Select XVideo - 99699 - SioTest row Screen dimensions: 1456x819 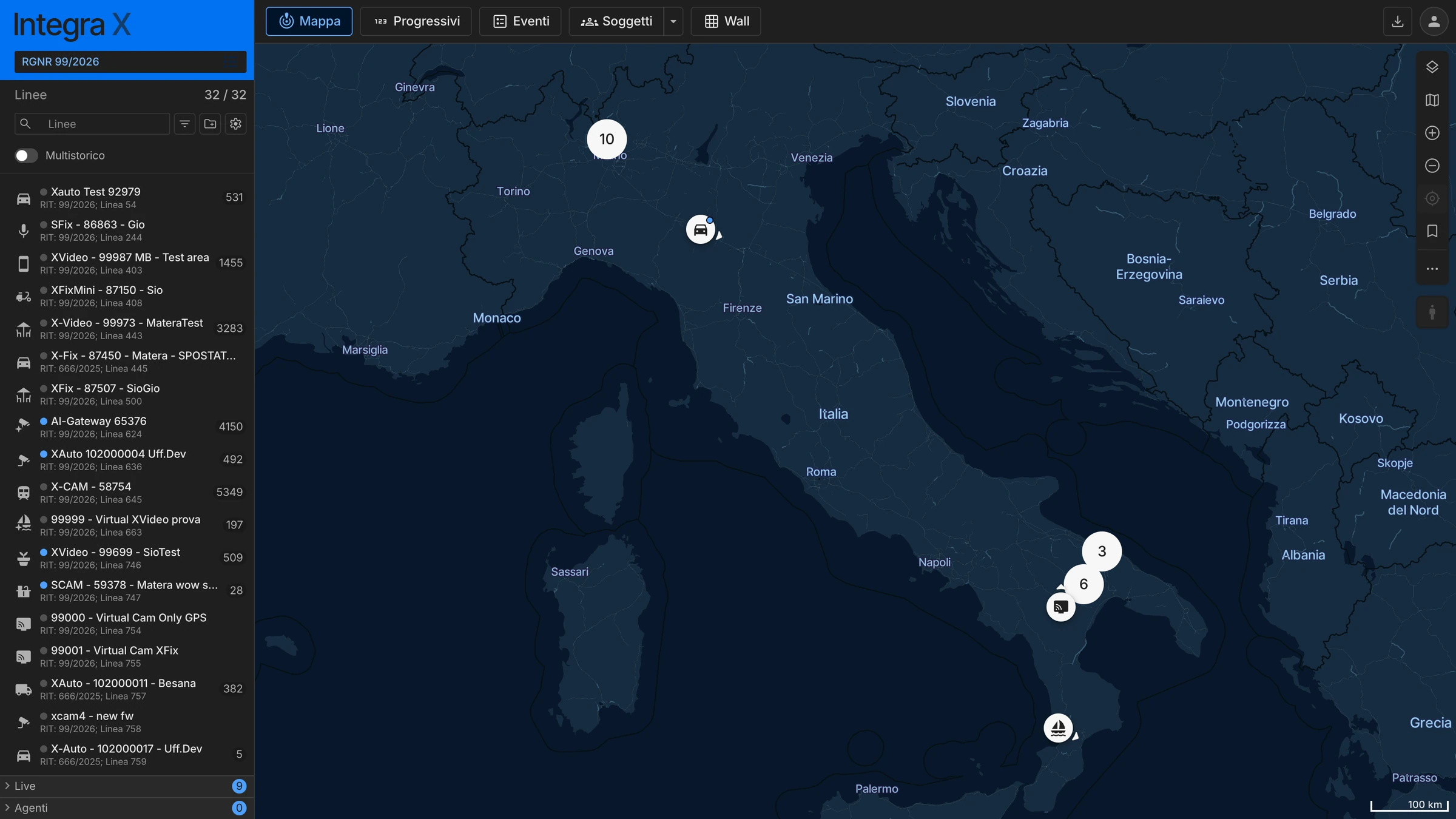[127, 558]
